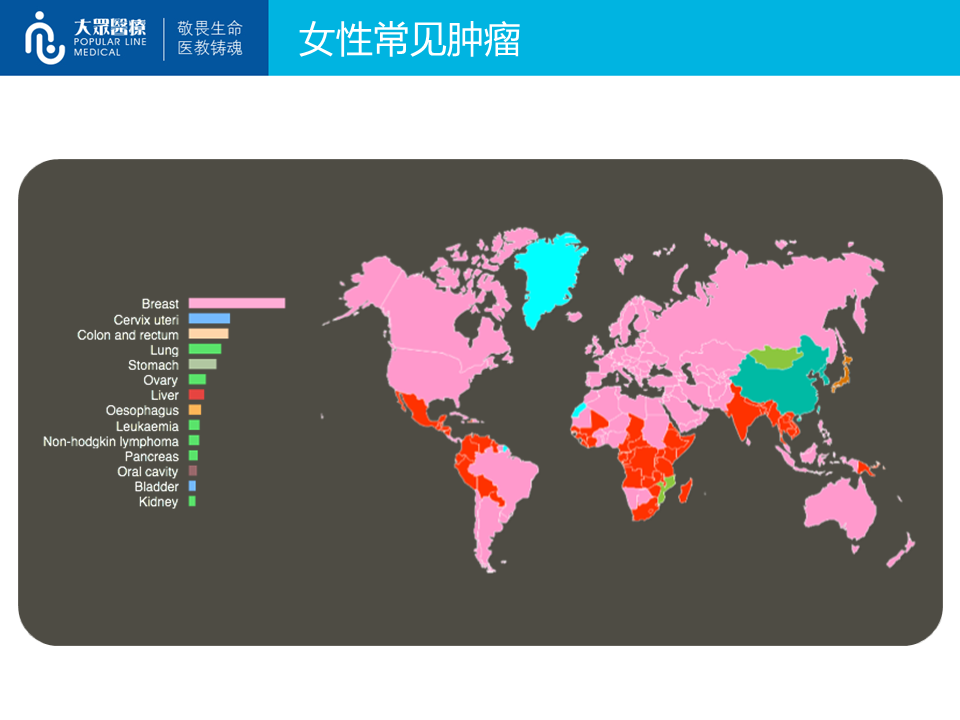
Task: Click the Lung legend label
Action: (x=164, y=350)
